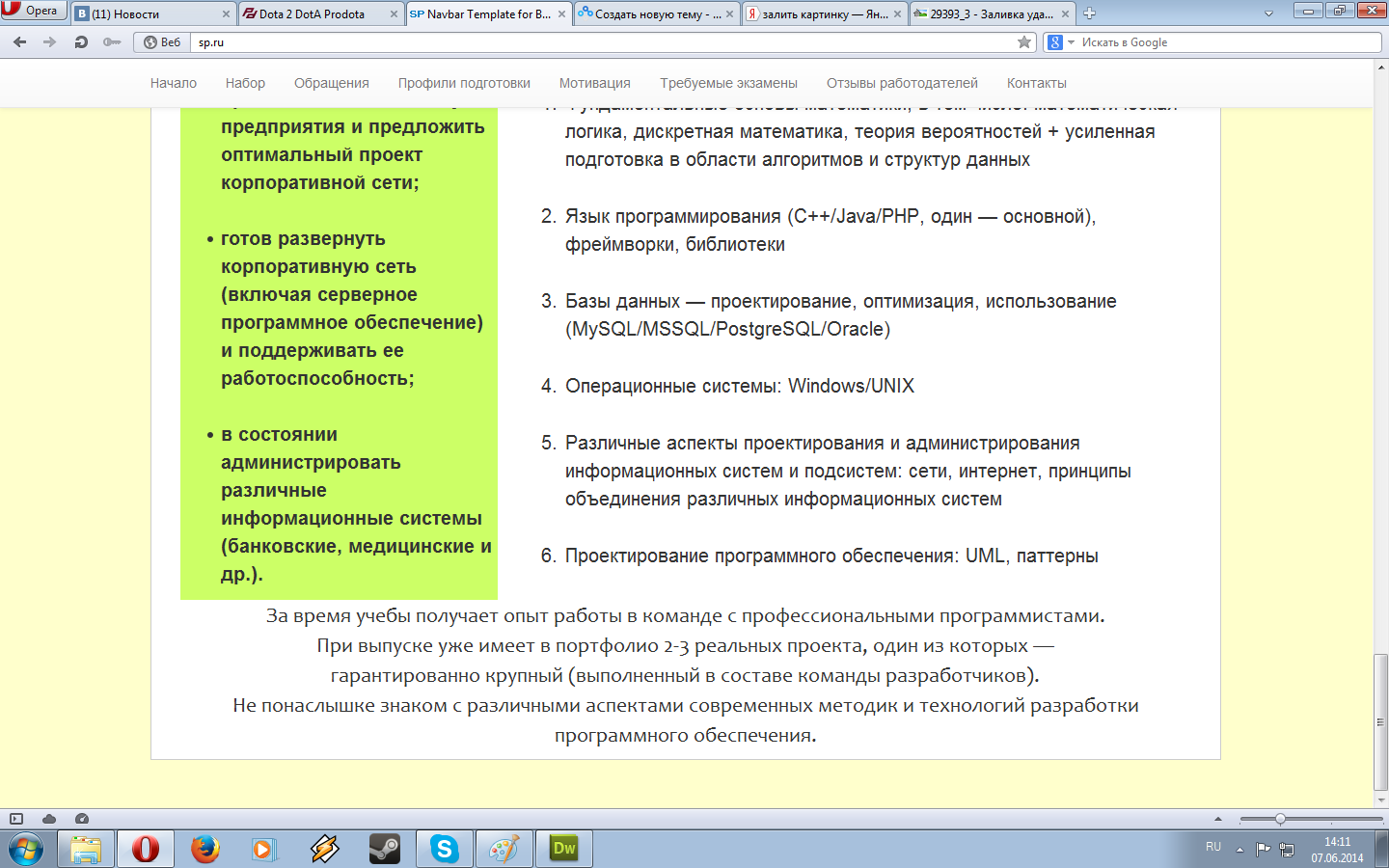
Task: Click the RU language indicator
Action: coord(1213,847)
